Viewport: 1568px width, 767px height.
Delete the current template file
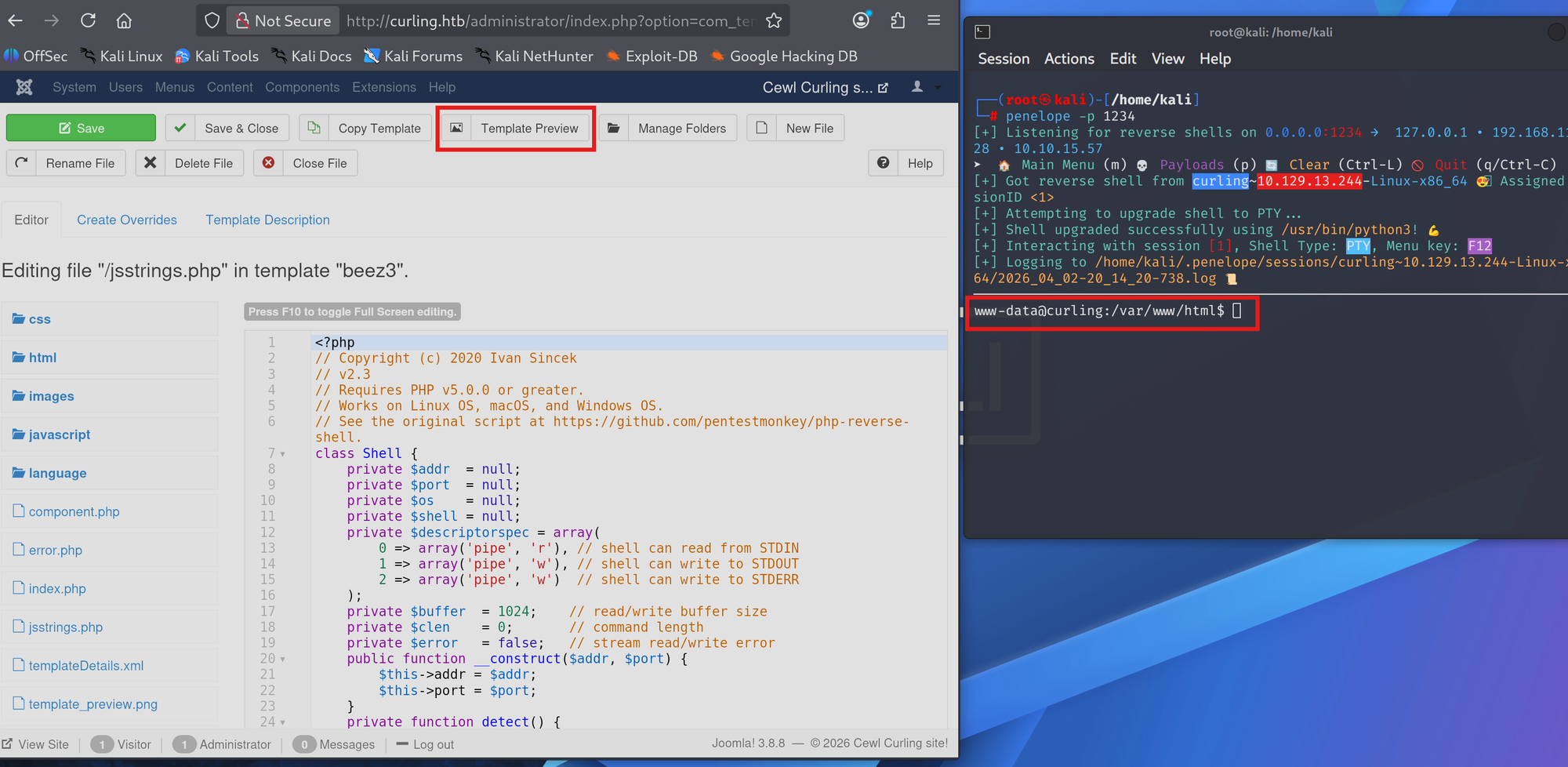coord(189,163)
